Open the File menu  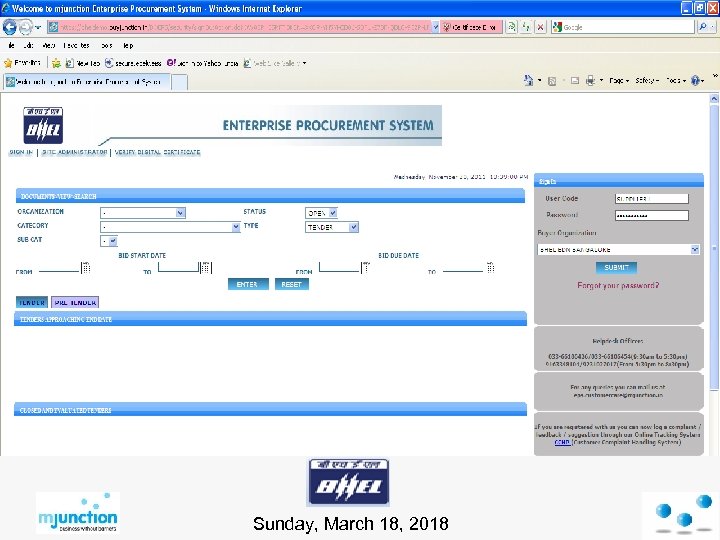(11, 45)
